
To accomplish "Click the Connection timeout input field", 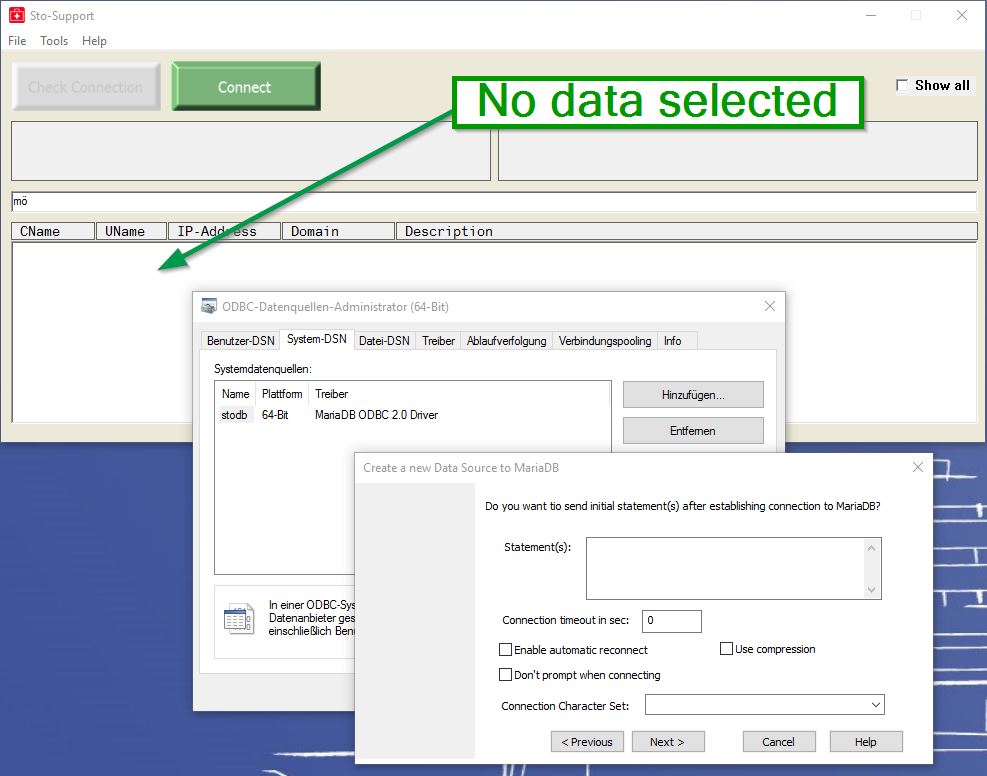I will [x=671, y=621].
